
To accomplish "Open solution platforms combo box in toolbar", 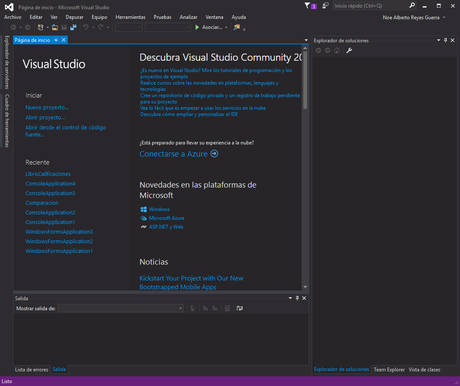I will [168, 27].
